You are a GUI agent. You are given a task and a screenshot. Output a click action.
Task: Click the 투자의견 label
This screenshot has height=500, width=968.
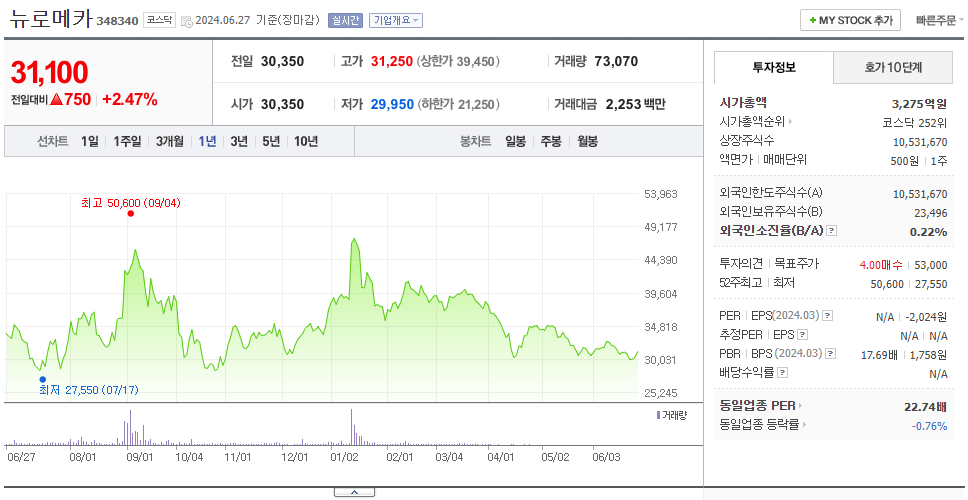point(741,264)
